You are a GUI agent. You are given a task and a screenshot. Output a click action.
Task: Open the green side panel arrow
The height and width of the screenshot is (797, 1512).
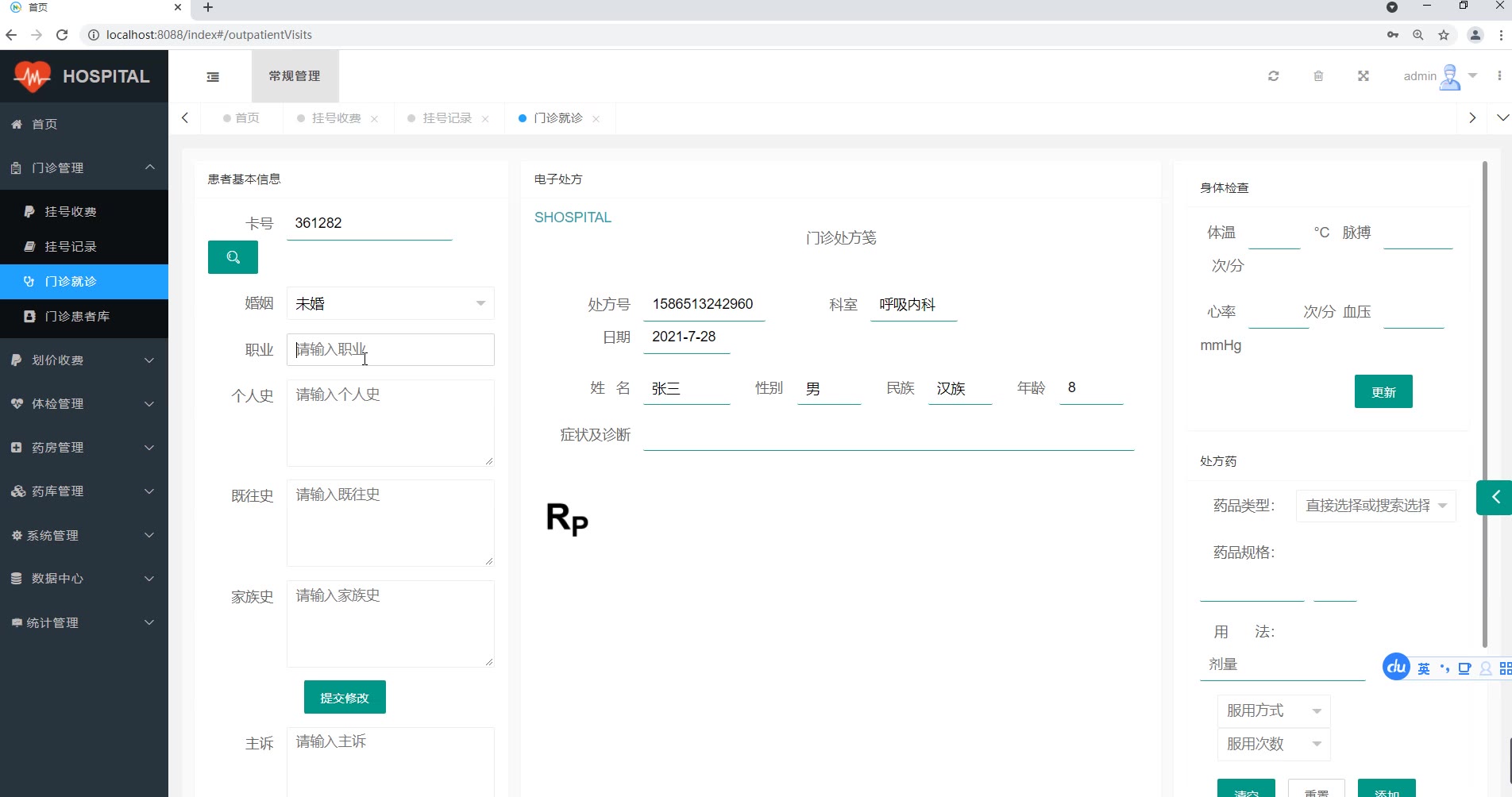pos(1495,498)
